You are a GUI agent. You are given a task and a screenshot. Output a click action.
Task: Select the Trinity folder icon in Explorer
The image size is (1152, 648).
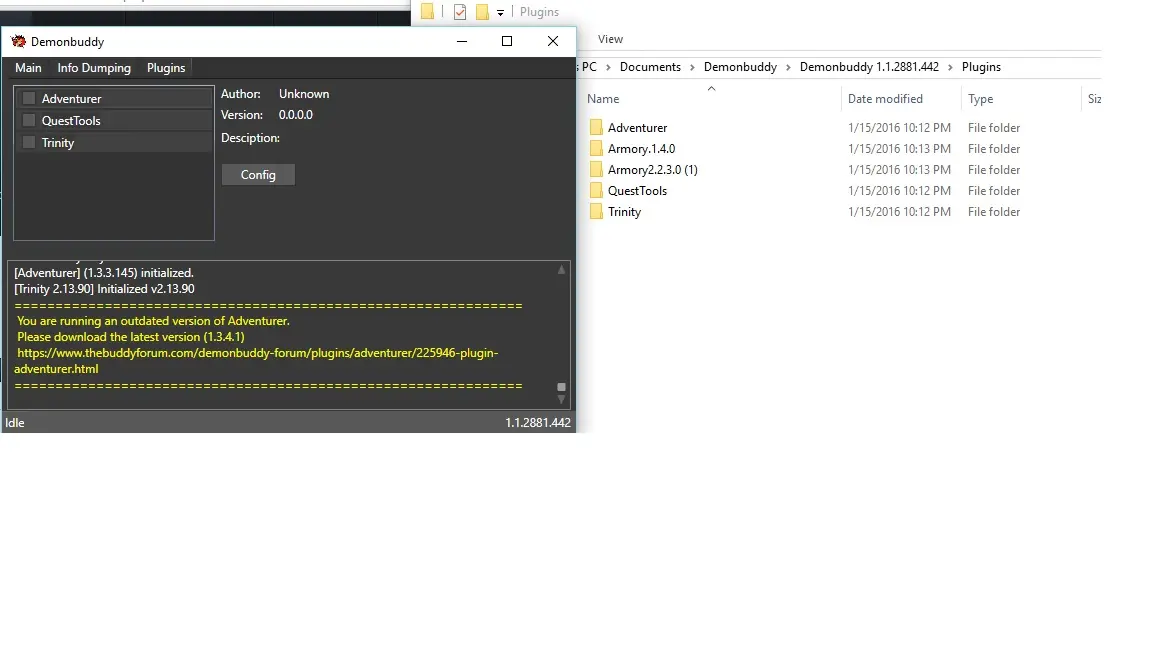[x=596, y=212]
